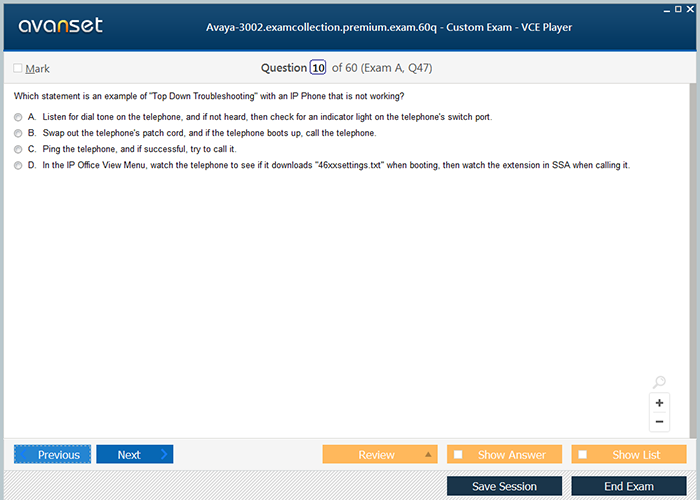700x500 pixels.
Task: Choose answer B about swapping patch cord
Action: [18, 133]
